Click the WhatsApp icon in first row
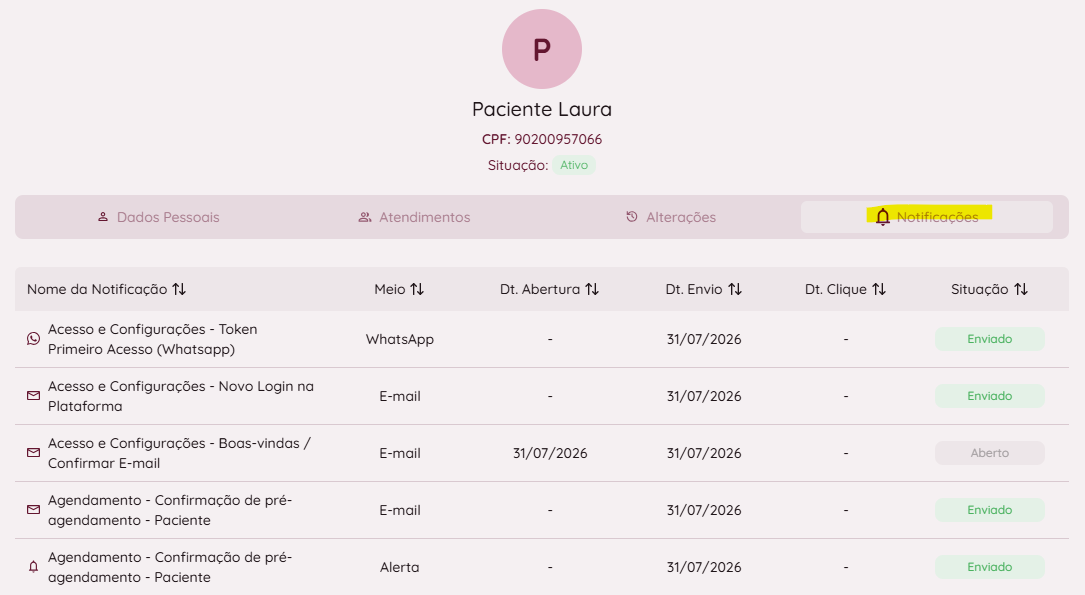1085x595 pixels. click(33, 339)
